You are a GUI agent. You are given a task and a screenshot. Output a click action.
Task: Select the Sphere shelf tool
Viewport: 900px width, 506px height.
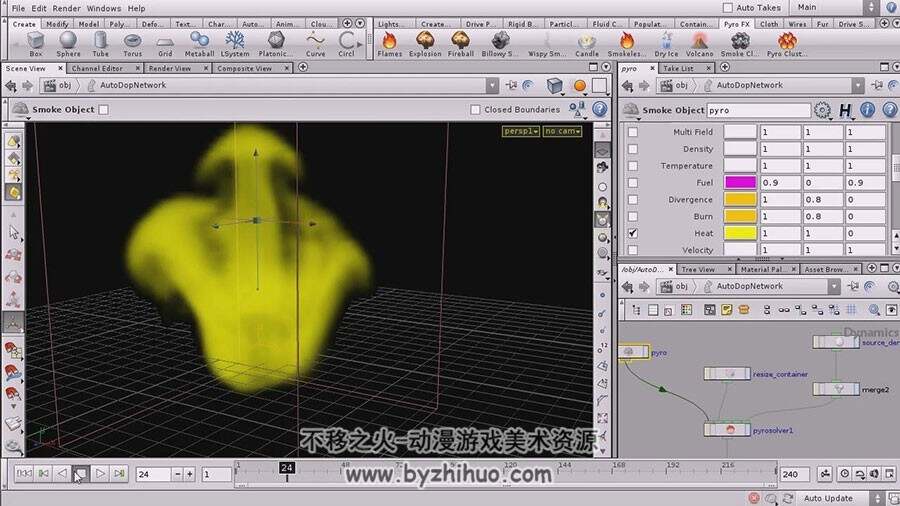(x=68, y=44)
